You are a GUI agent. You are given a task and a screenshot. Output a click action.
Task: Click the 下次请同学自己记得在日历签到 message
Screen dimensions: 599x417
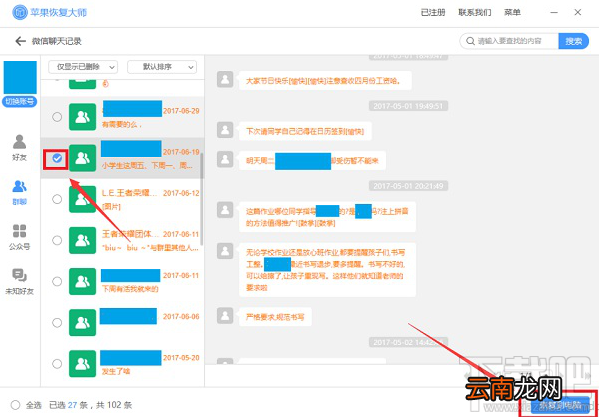(305, 131)
